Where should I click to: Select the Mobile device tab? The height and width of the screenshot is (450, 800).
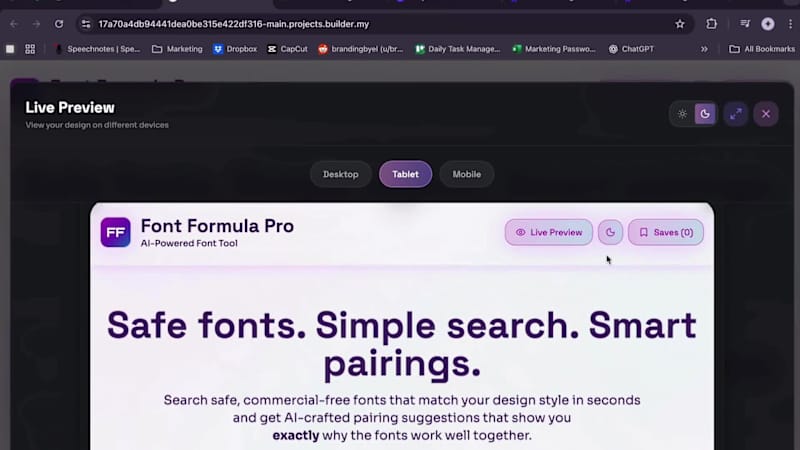(x=466, y=174)
